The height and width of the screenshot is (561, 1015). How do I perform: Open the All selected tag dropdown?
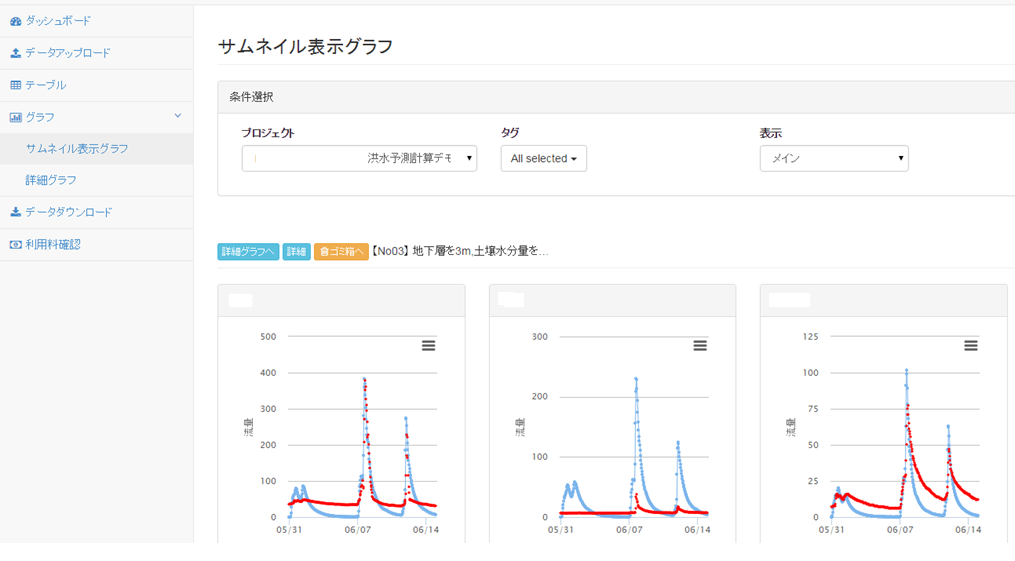pos(543,158)
